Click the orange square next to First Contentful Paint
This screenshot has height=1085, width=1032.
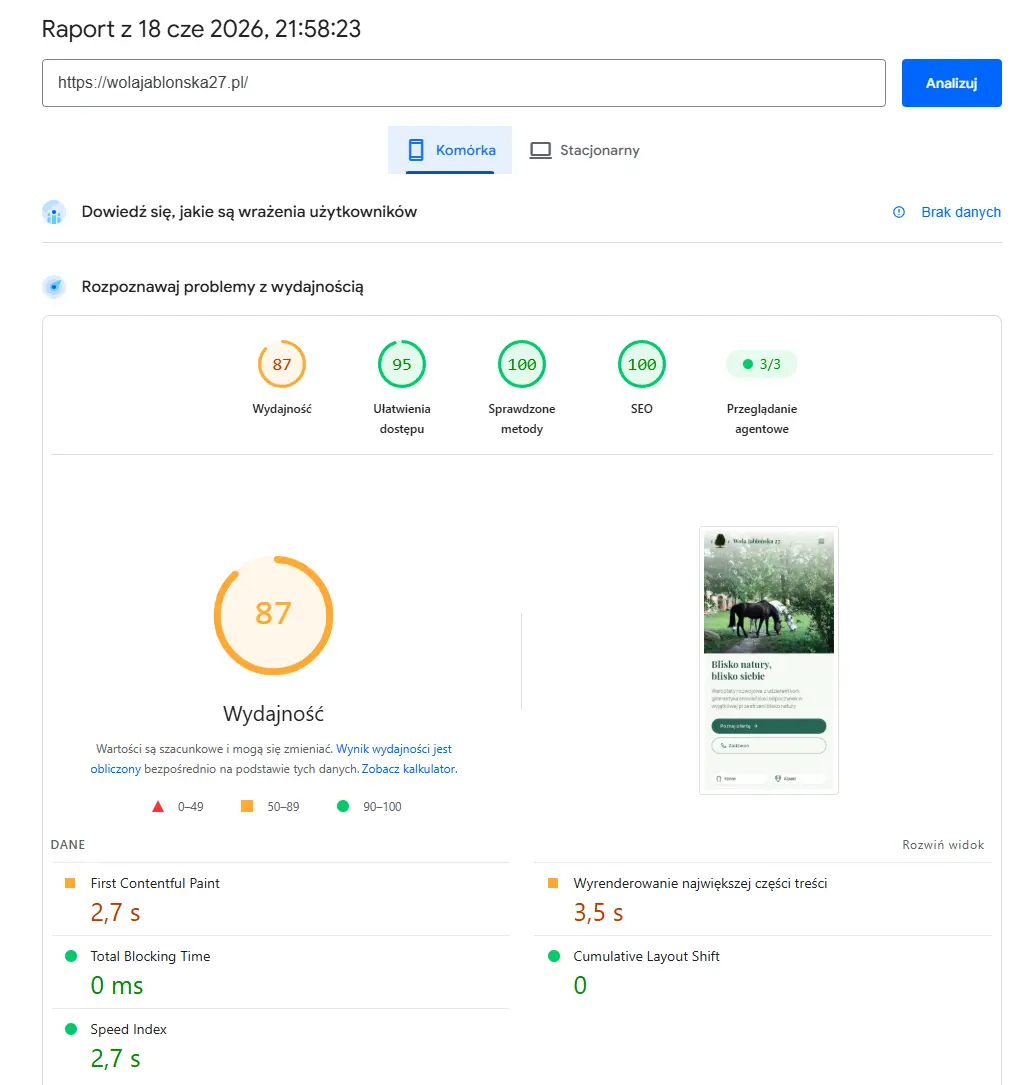(x=70, y=883)
